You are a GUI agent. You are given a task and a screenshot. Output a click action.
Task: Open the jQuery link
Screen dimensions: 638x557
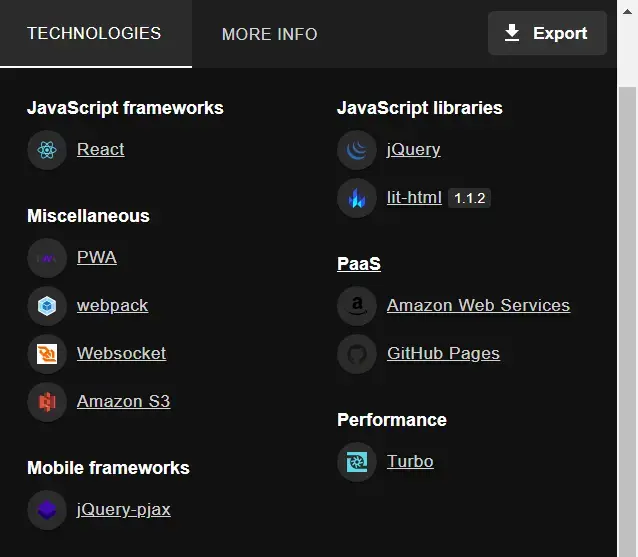coord(413,150)
